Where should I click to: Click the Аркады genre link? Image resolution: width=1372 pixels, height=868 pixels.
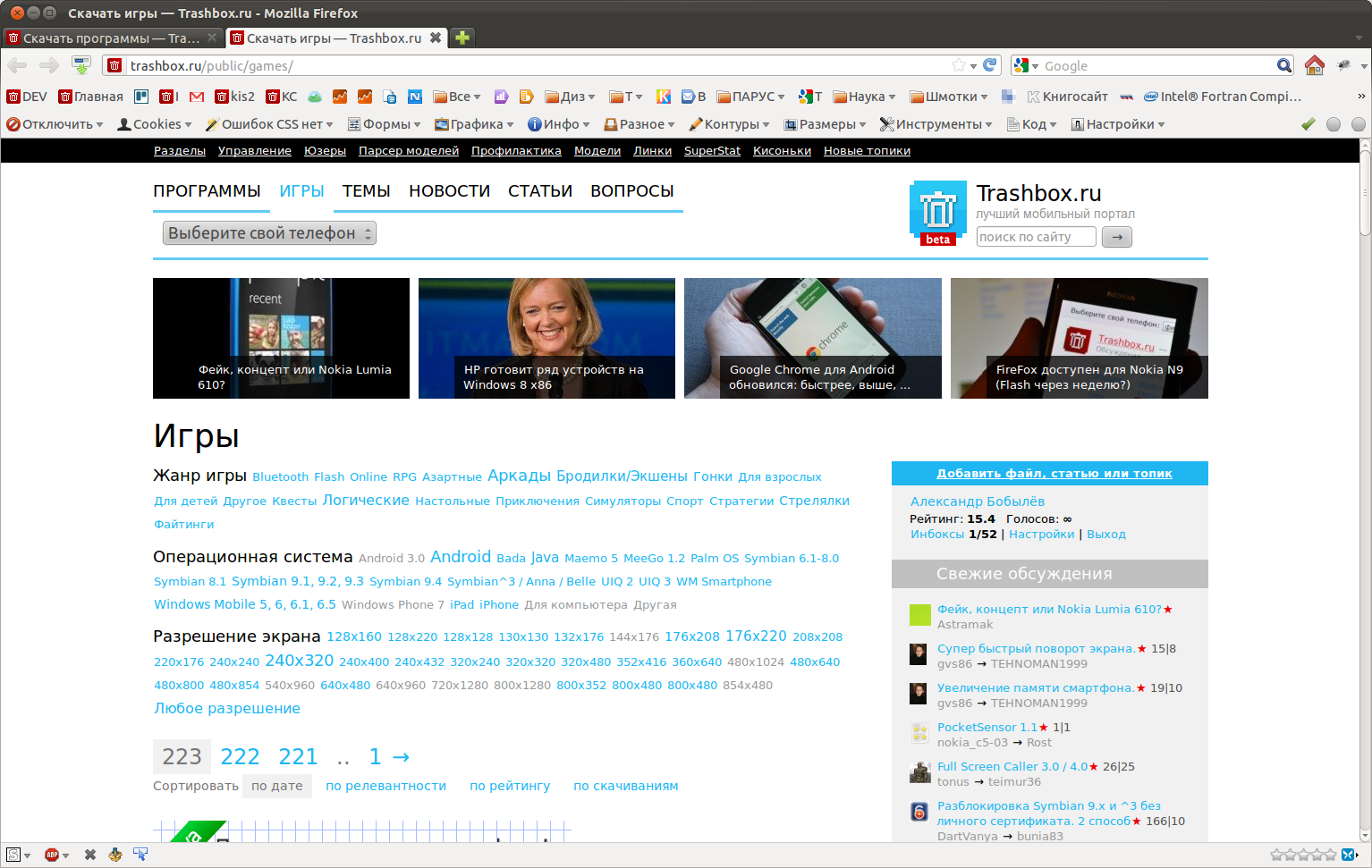(x=519, y=476)
